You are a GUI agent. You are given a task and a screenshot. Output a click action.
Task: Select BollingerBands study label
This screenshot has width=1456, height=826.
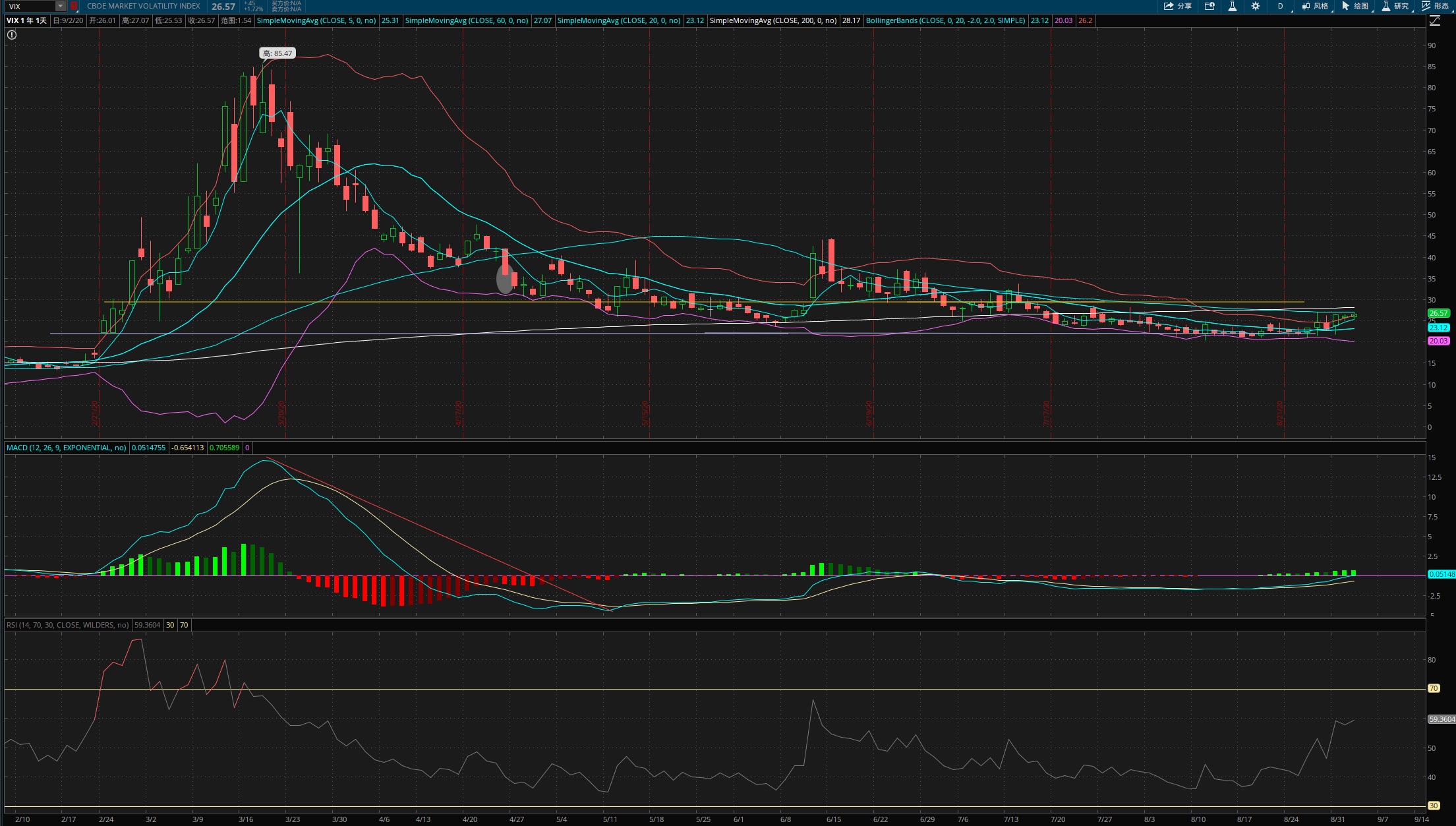(x=945, y=20)
